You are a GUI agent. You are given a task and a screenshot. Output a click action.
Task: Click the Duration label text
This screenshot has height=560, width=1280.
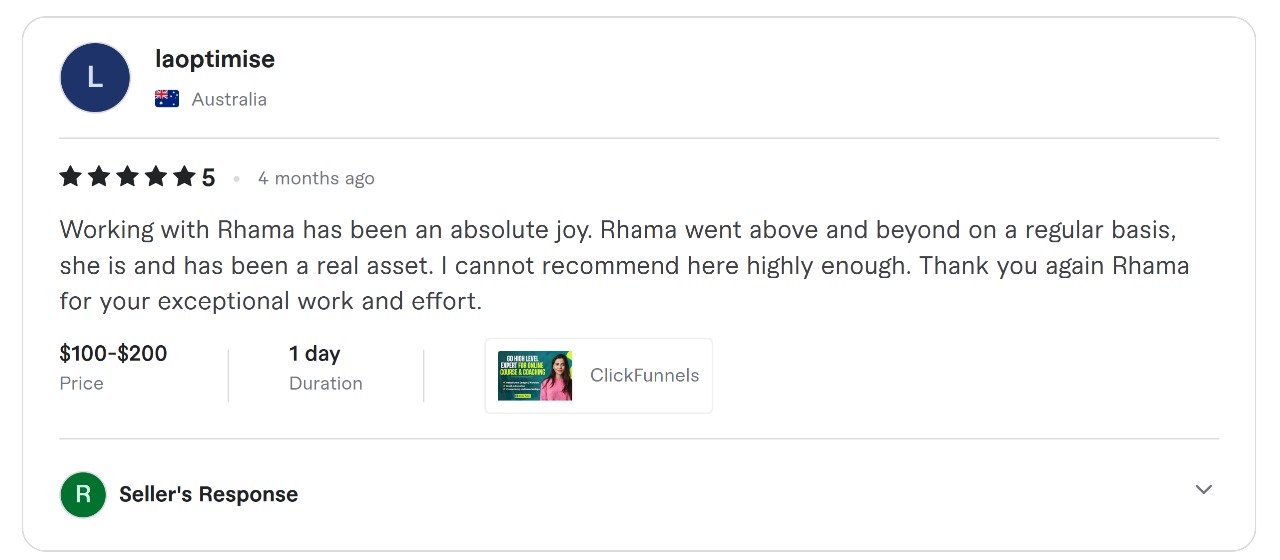(325, 383)
